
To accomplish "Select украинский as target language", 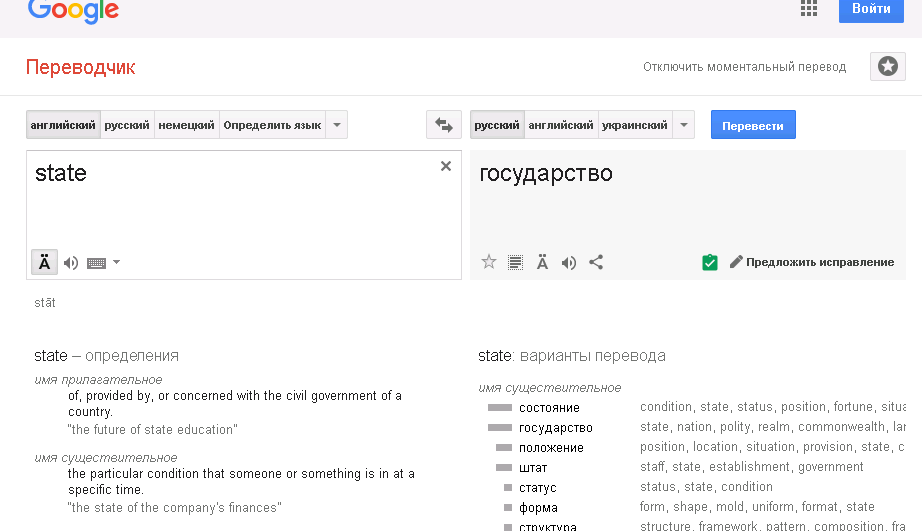I will point(635,125).
